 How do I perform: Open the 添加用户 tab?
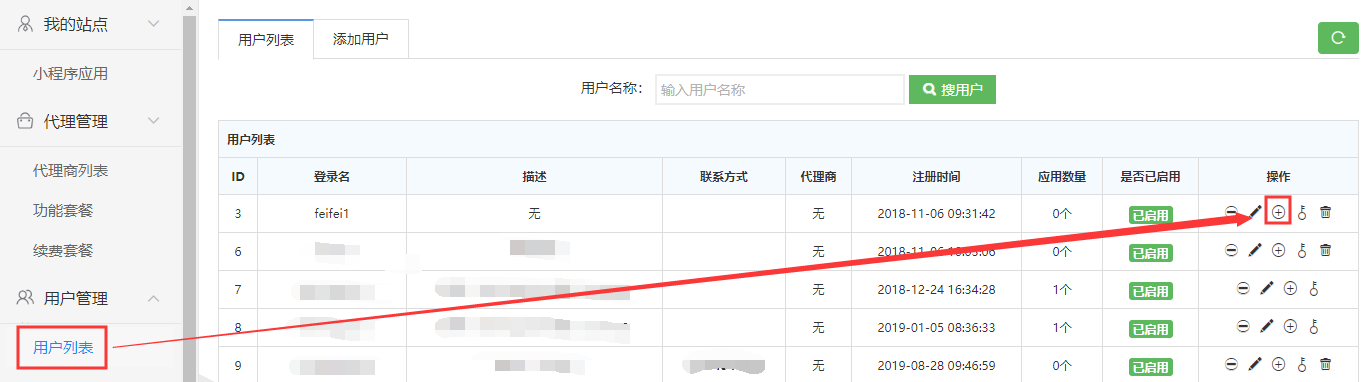(361, 40)
